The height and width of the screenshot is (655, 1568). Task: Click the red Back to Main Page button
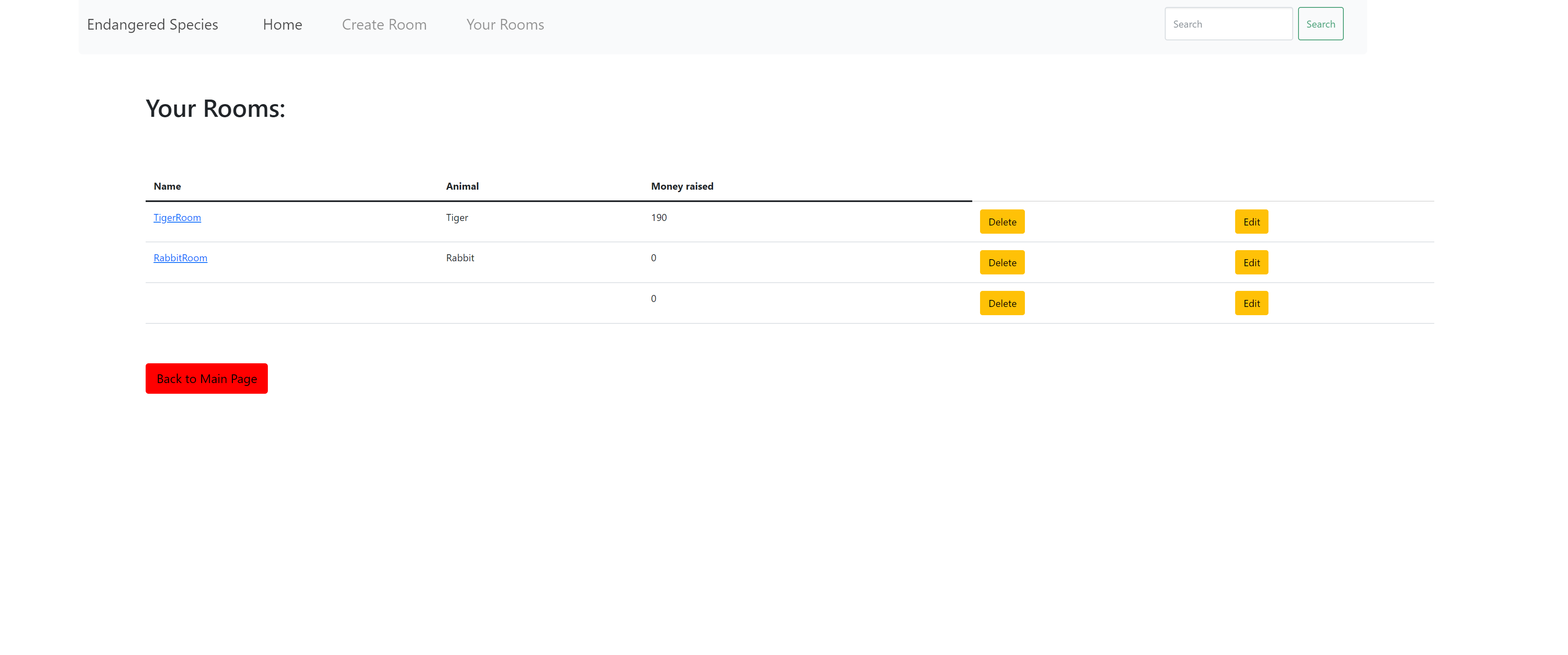[x=207, y=379]
